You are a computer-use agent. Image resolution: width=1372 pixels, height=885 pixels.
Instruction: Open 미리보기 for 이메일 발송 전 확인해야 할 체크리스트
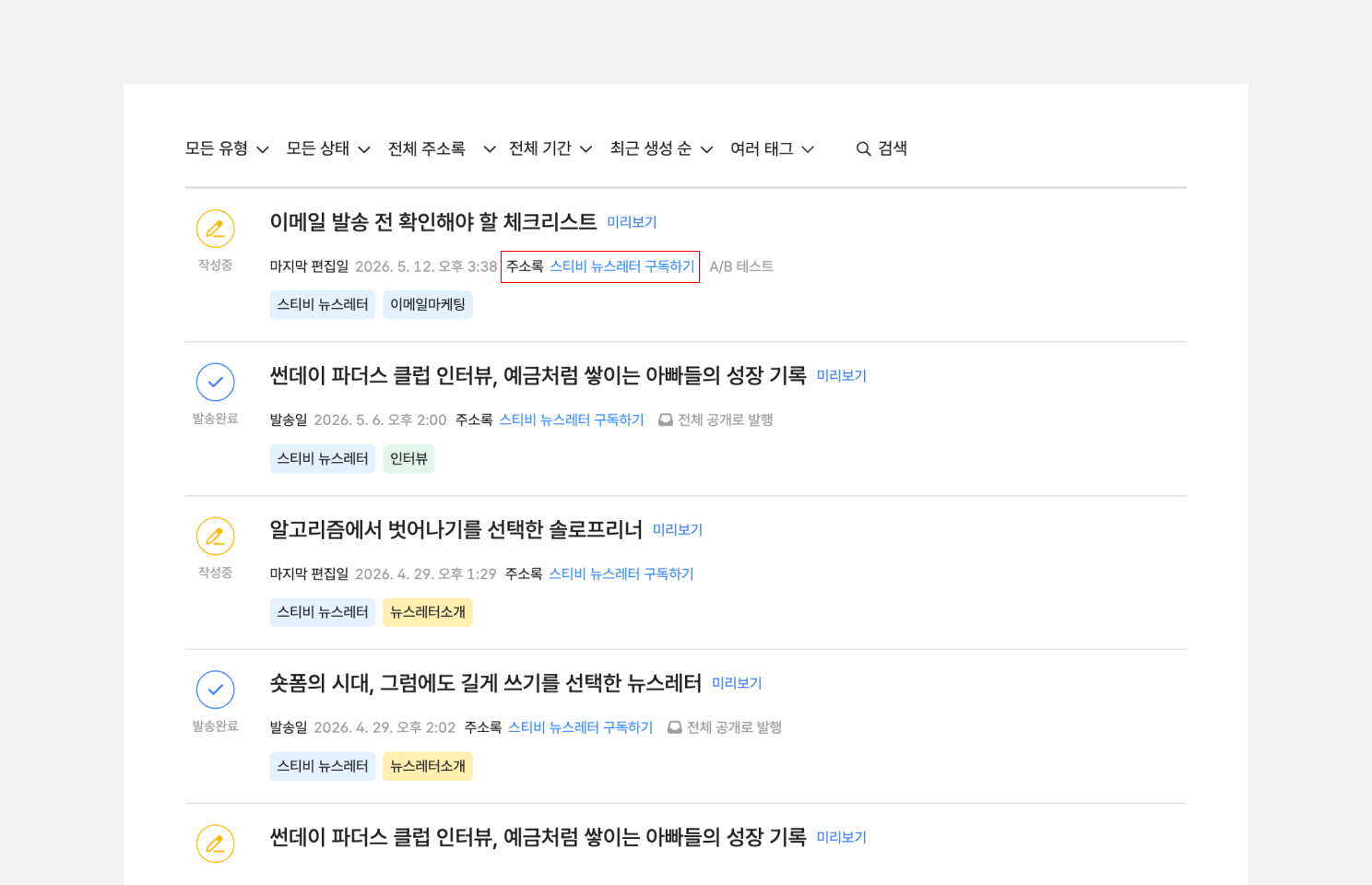click(632, 222)
